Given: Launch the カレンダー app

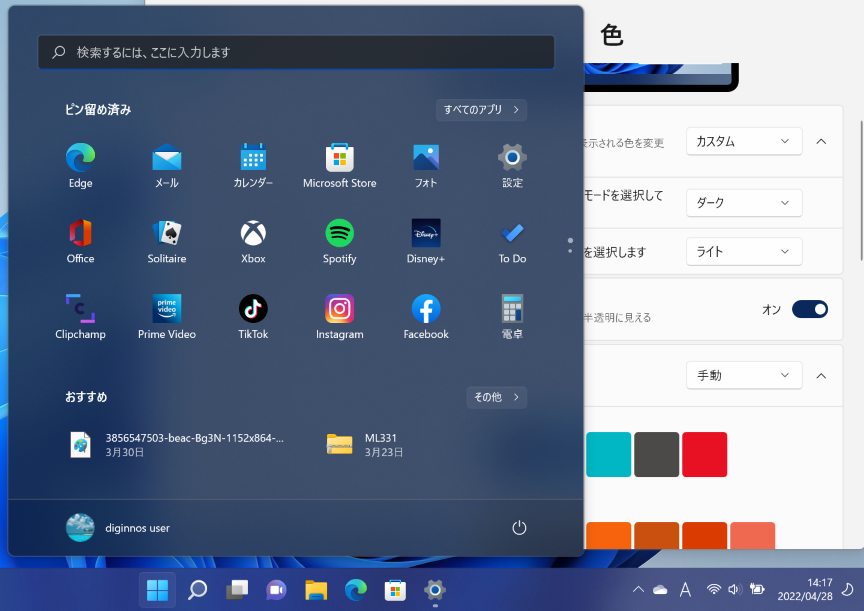Looking at the screenshot, I should (253, 165).
